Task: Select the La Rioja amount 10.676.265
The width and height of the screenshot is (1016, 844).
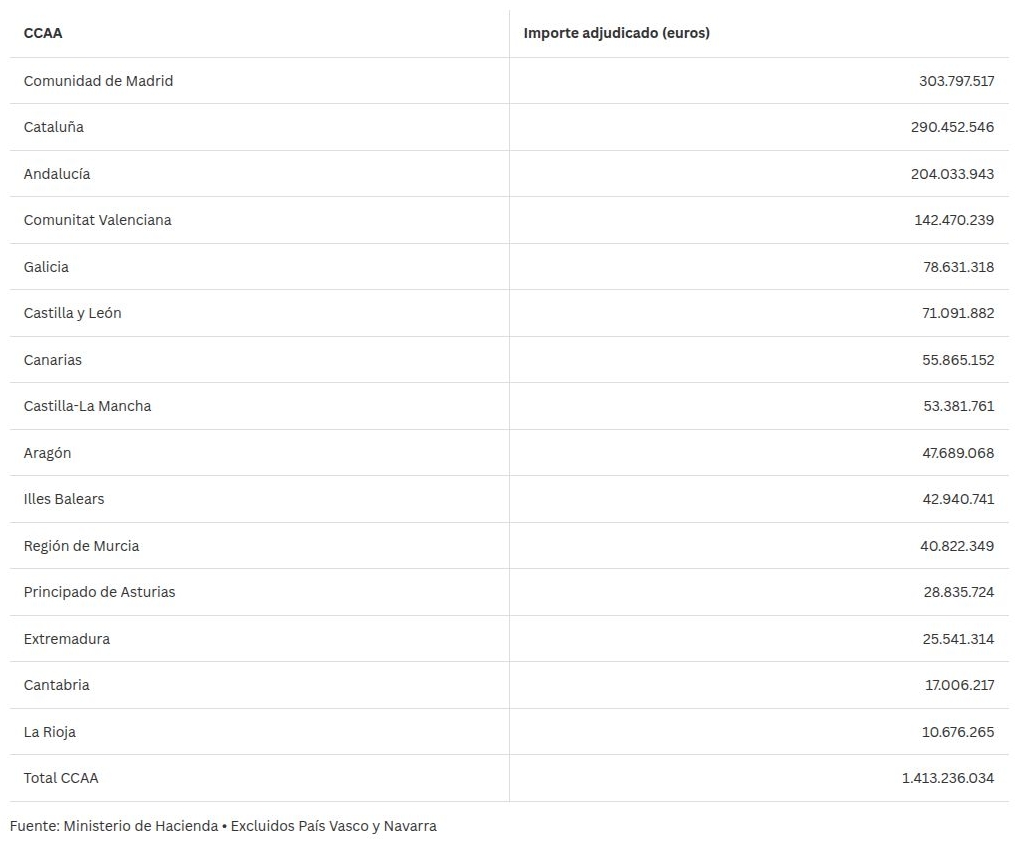Action: (958, 732)
